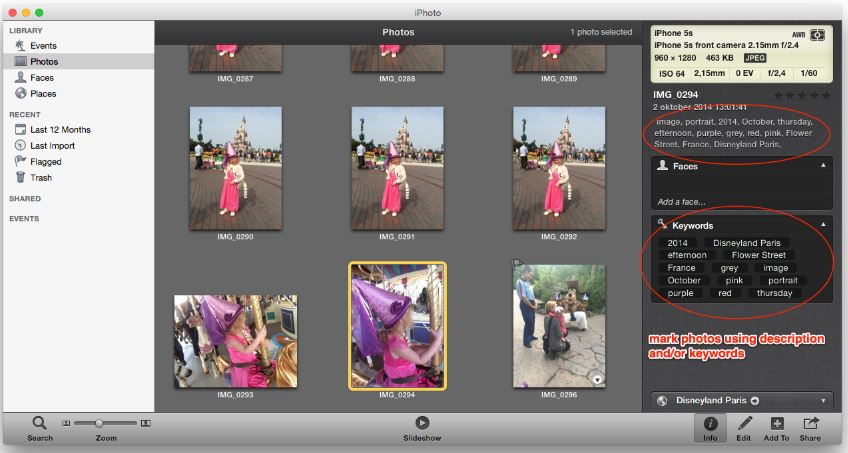Open the Share menu icon

coord(810,424)
